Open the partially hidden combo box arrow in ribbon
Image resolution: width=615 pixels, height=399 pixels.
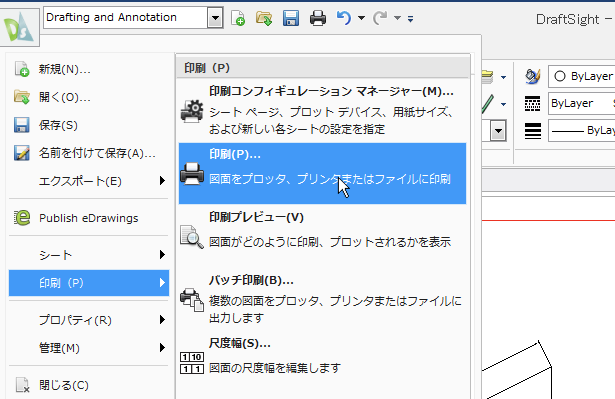(x=498, y=131)
